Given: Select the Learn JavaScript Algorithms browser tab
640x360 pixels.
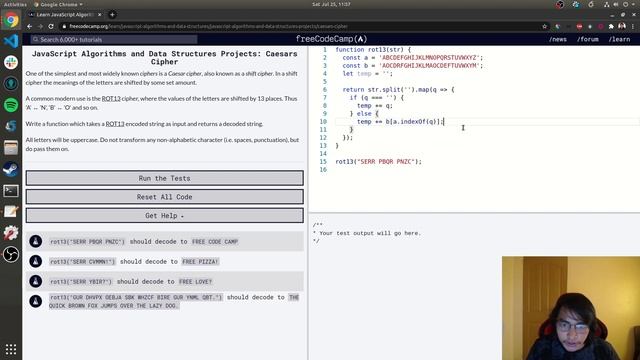Looking at the screenshot, I should [65, 15].
